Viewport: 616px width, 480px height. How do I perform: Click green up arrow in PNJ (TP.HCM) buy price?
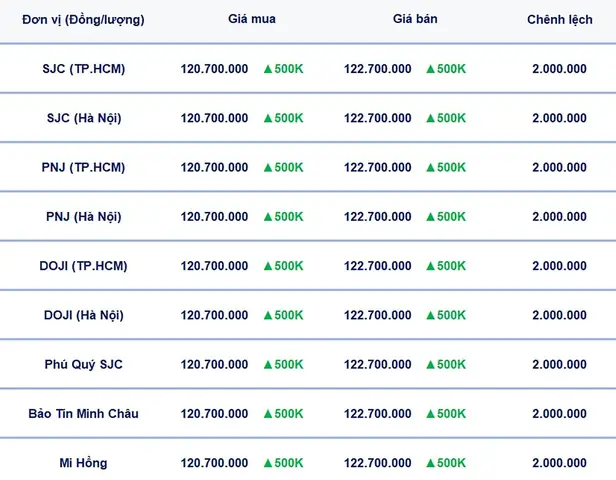268,168
